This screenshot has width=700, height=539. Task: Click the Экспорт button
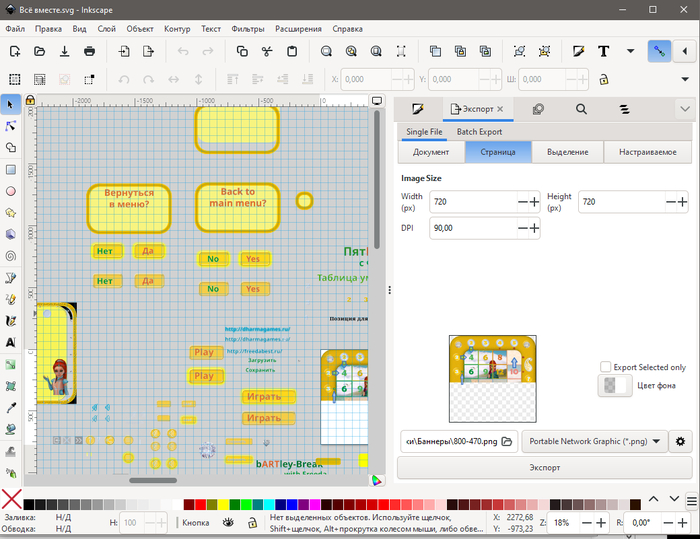[x=545, y=468]
